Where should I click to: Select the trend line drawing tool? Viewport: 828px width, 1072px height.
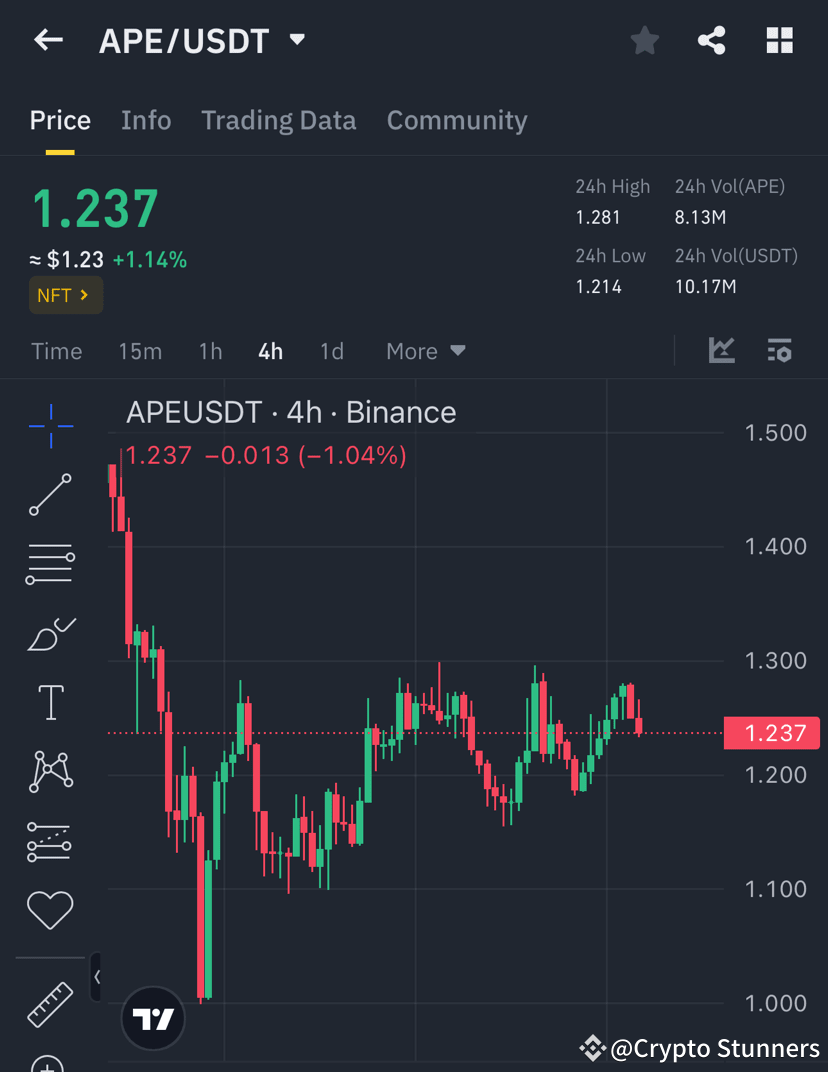(50, 494)
